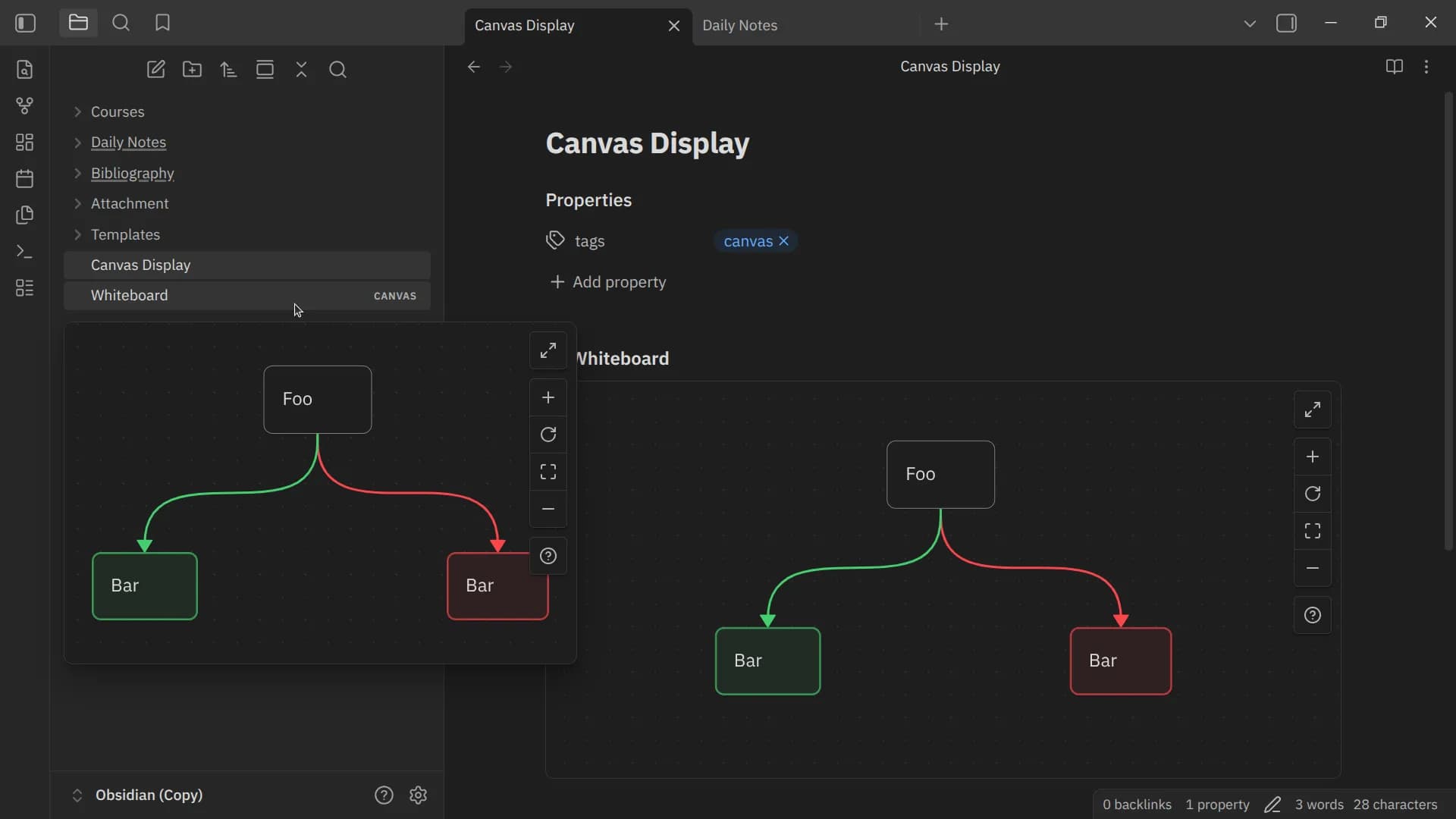Viewport: 1456px width, 819px height.
Task: Open daily note calendar icon in ribbon
Action: coord(24,179)
